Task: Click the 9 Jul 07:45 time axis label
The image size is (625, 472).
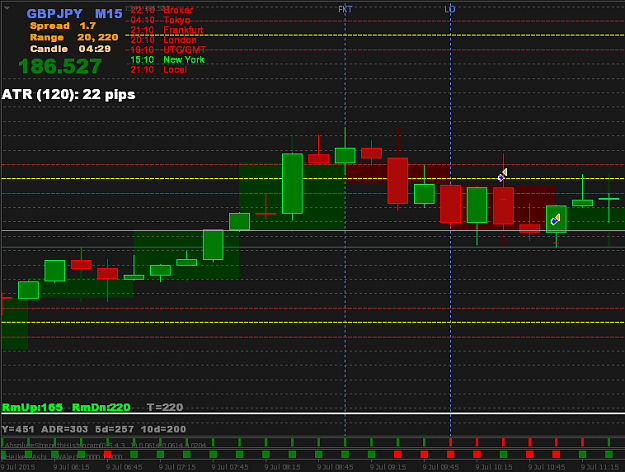Action: click(230, 467)
